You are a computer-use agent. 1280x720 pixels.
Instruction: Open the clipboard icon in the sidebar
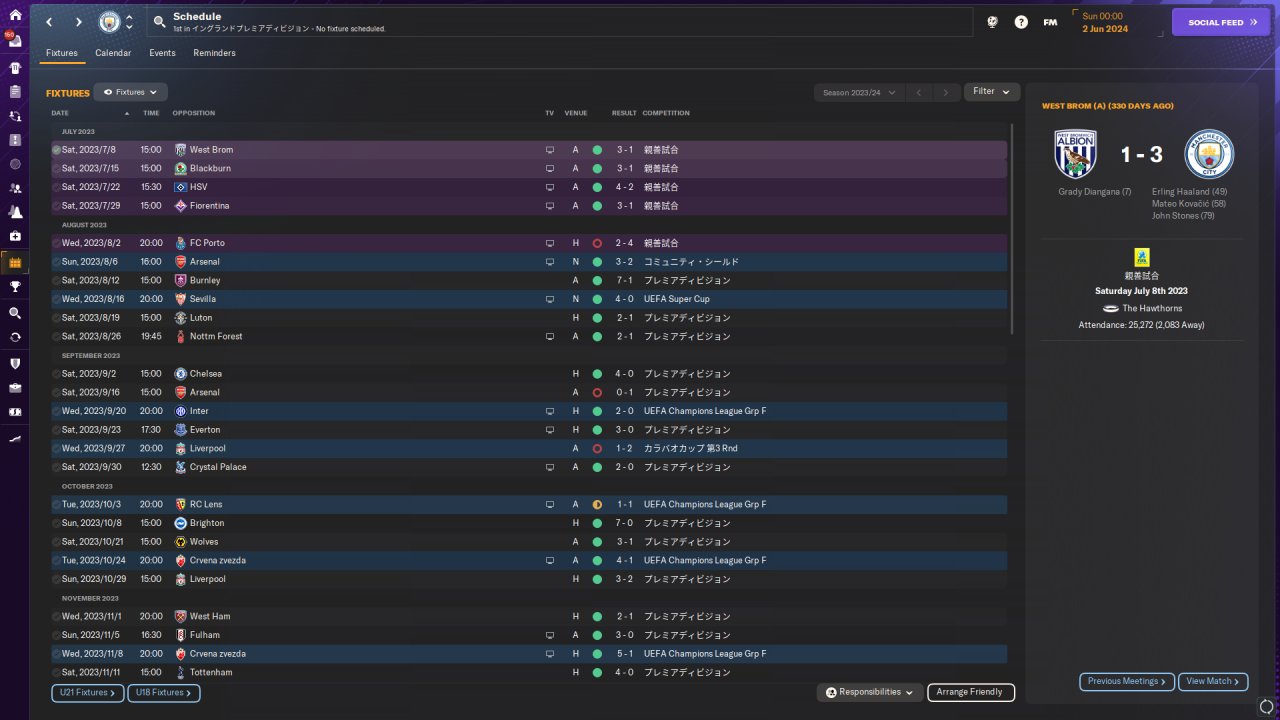point(14,92)
